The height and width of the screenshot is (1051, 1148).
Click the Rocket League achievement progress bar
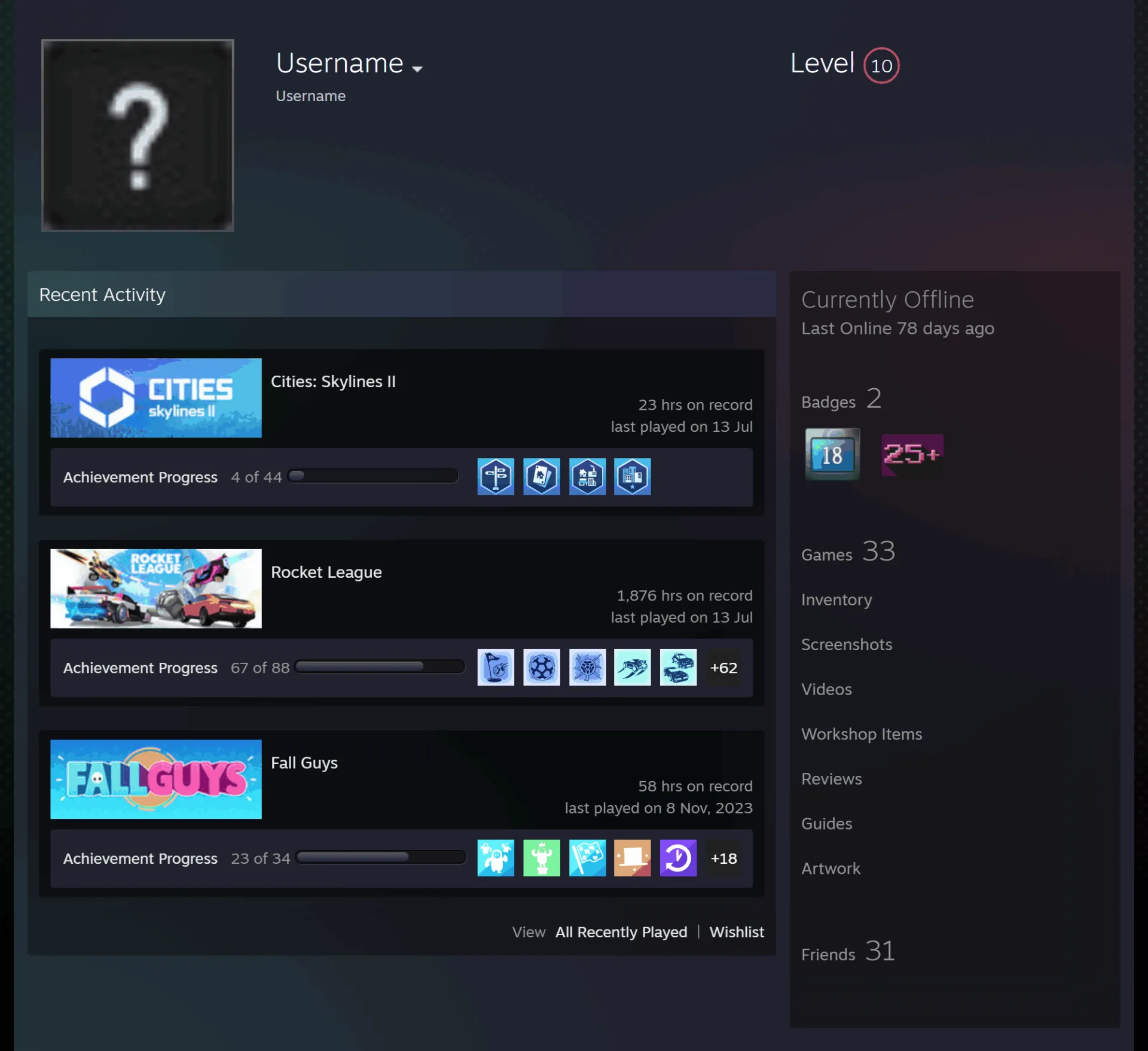pyautogui.click(x=380, y=666)
